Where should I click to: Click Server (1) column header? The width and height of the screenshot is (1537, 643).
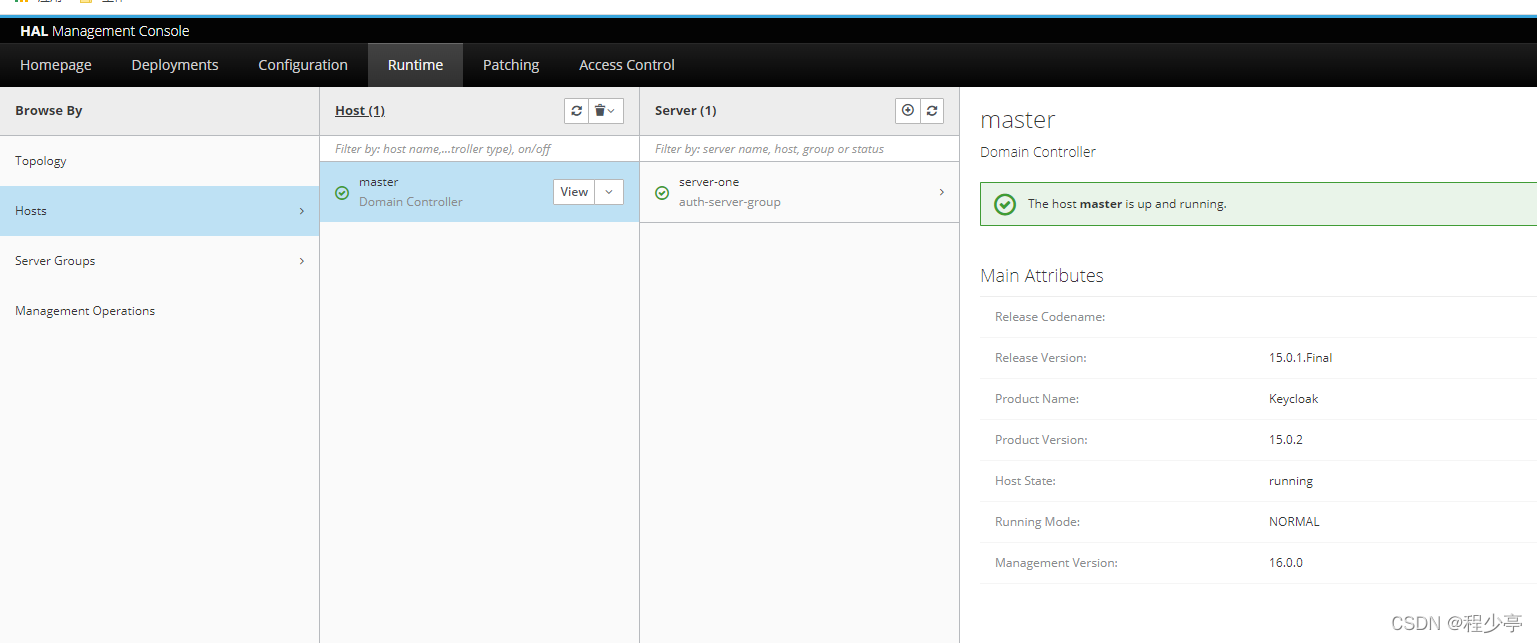coord(686,111)
